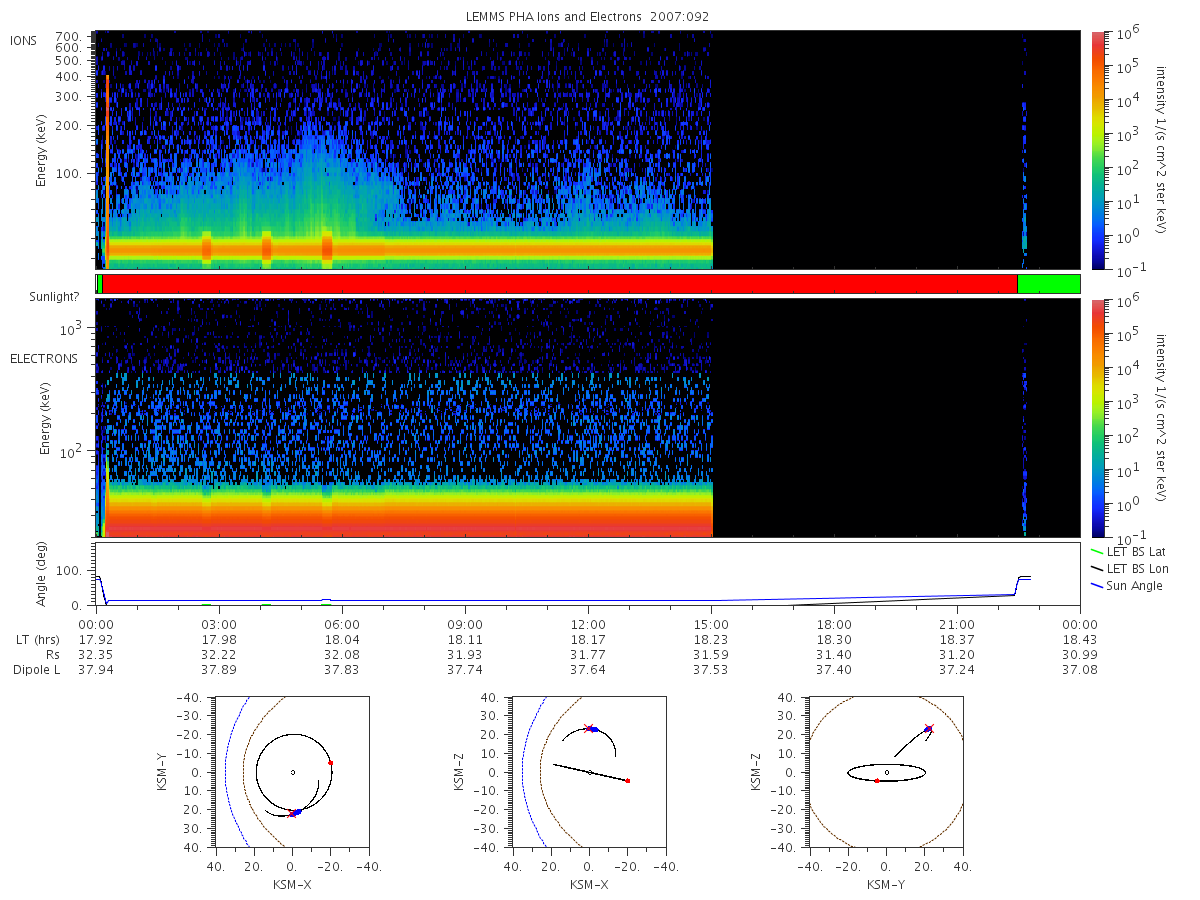Click the LT value 18.04
1200x900 pixels.
click(x=342, y=639)
